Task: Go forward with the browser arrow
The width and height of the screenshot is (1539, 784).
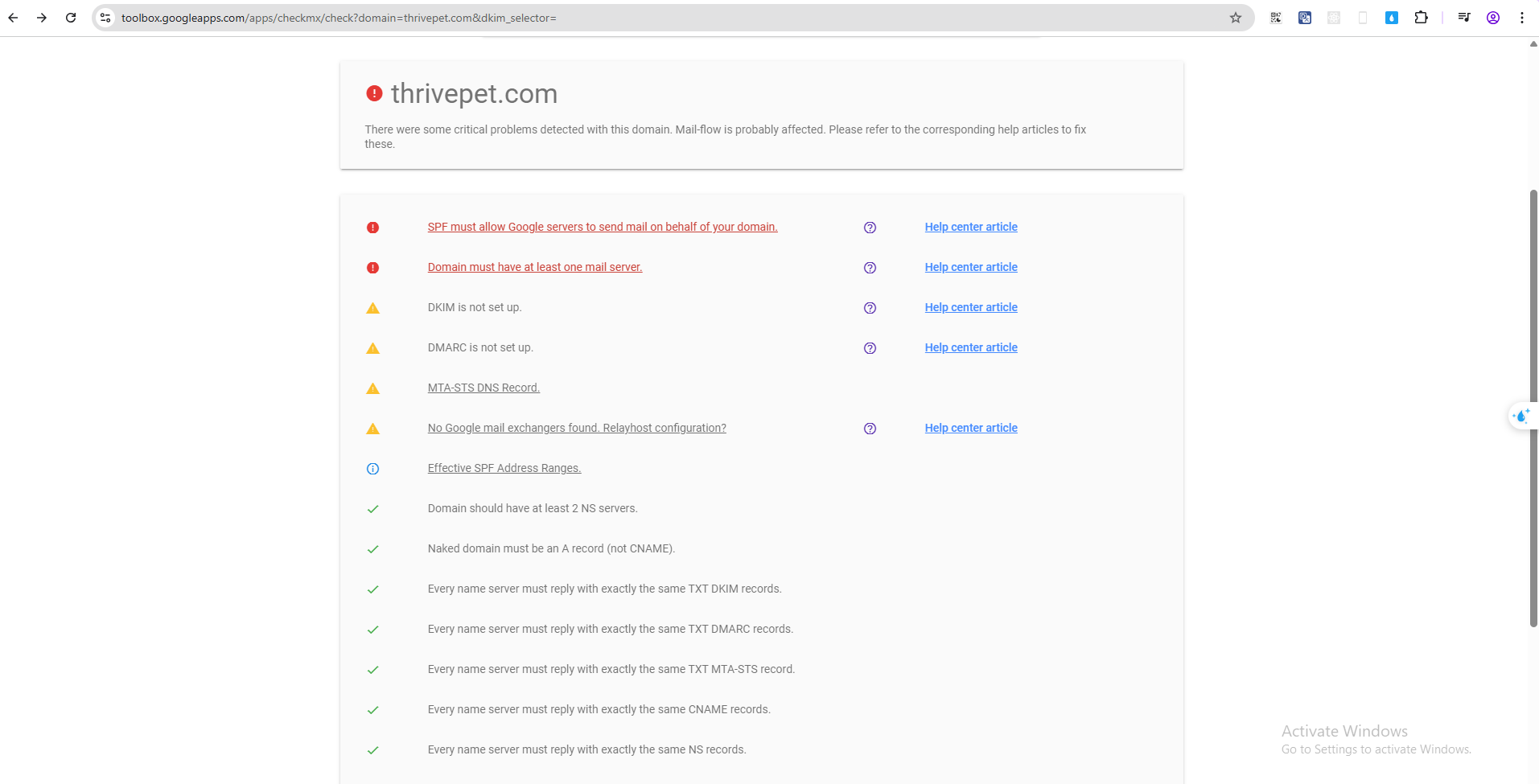Action: (x=42, y=18)
